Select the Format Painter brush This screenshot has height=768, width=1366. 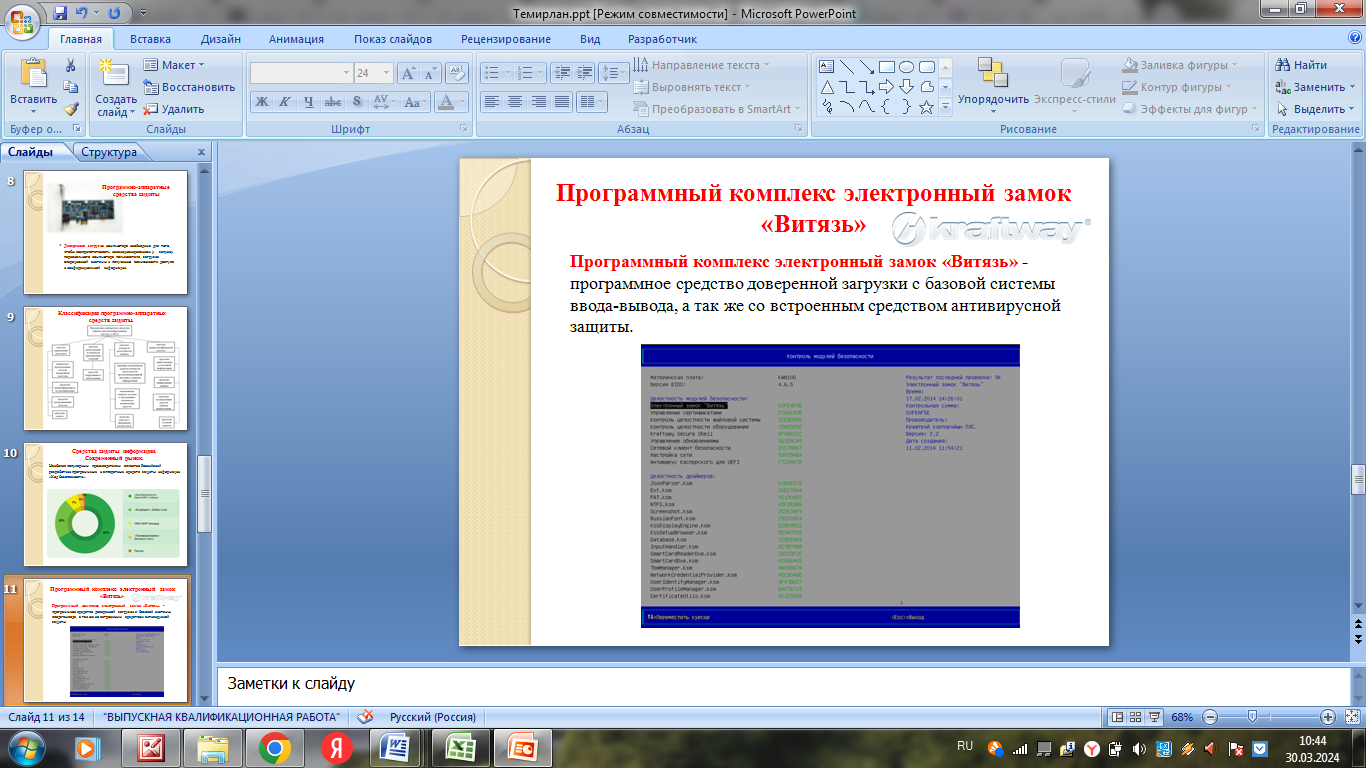click(71, 109)
